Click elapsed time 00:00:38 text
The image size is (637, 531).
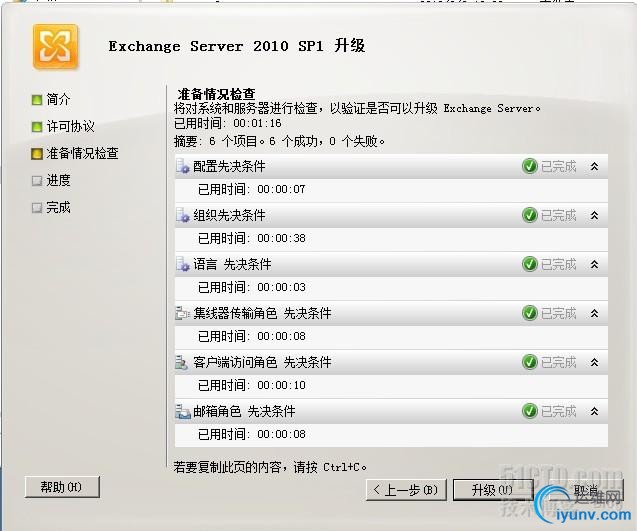pos(281,238)
